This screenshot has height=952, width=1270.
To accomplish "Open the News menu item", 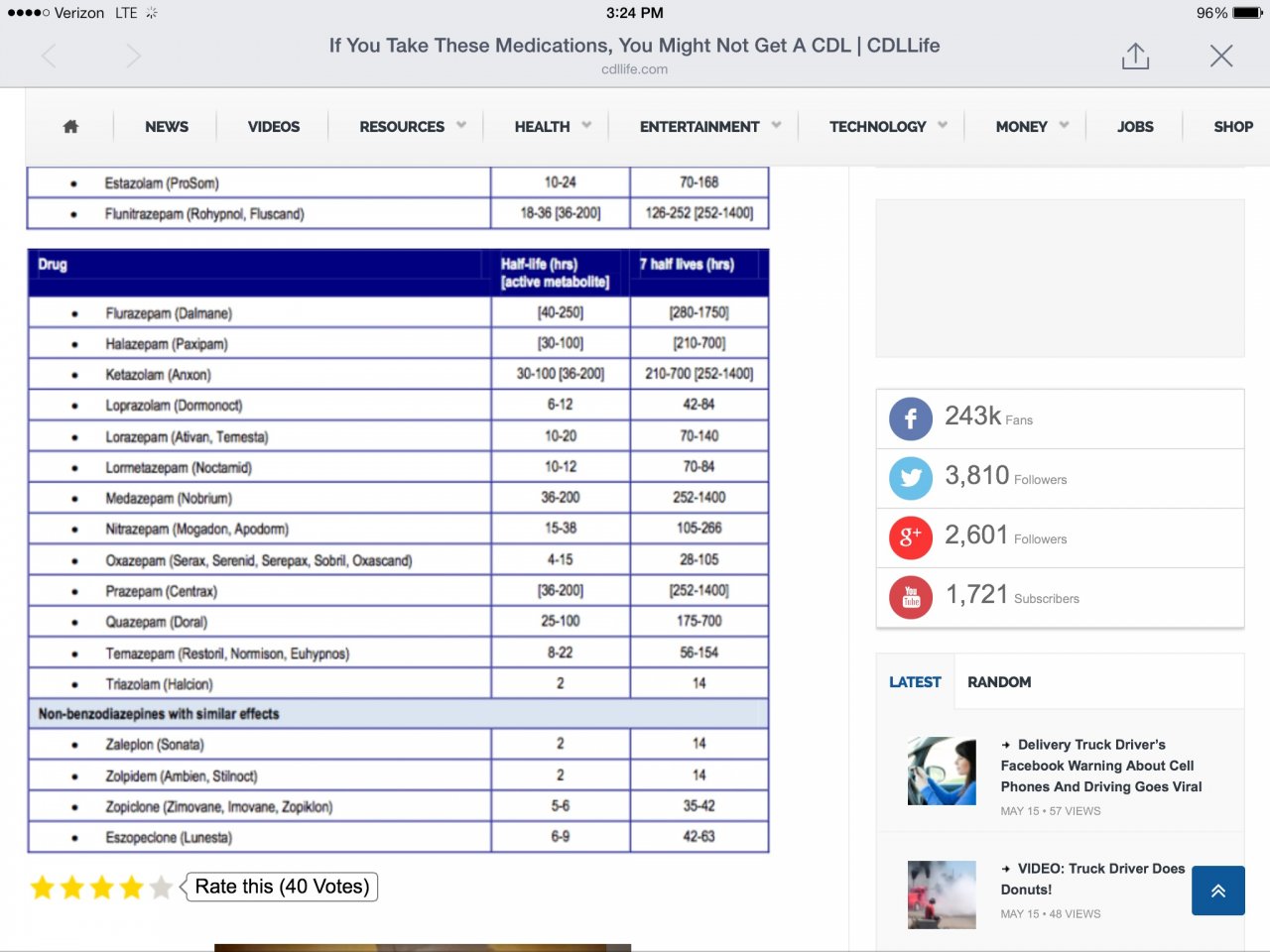I will tap(167, 127).
